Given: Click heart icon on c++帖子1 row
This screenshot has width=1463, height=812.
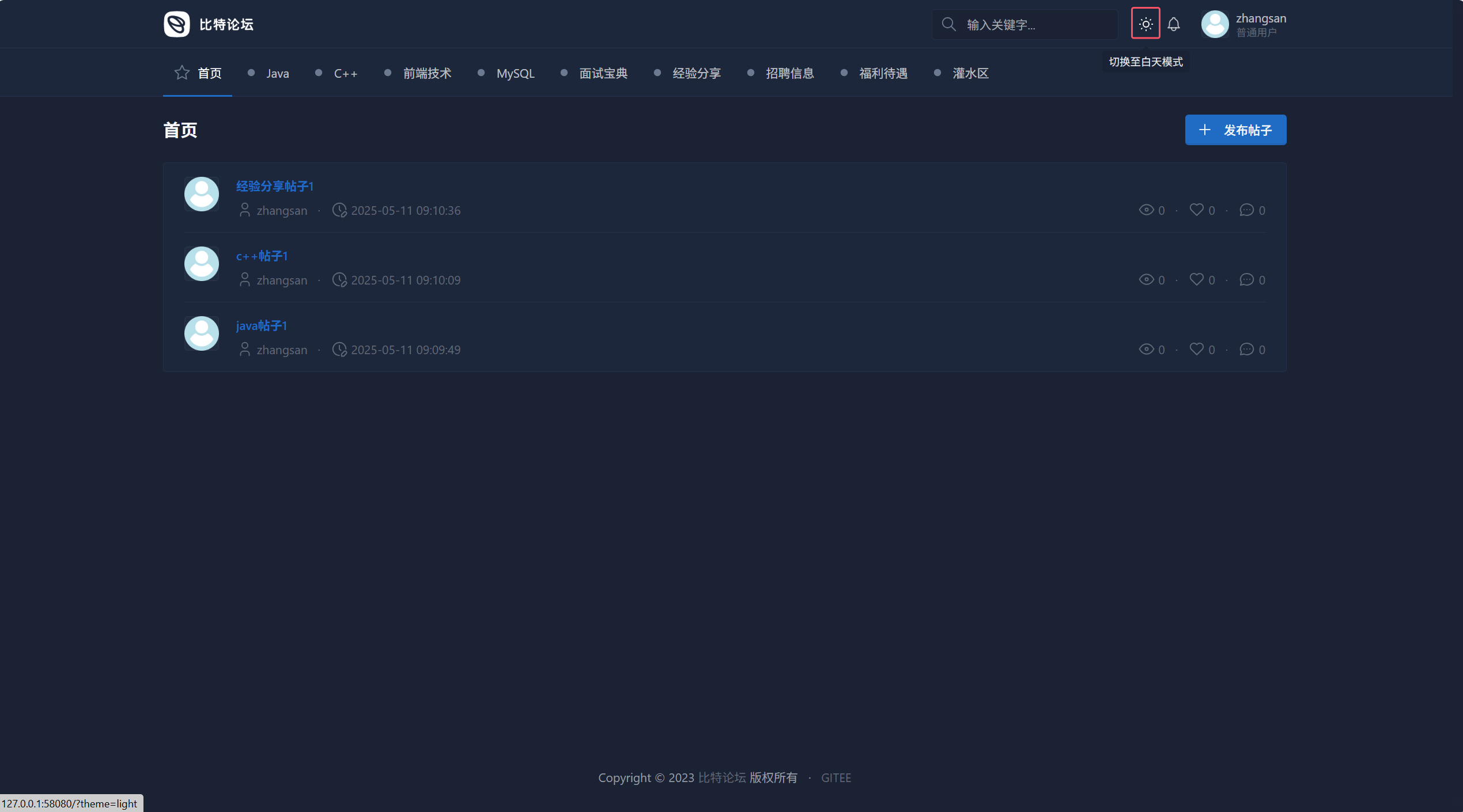Looking at the screenshot, I should (1196, 279).
